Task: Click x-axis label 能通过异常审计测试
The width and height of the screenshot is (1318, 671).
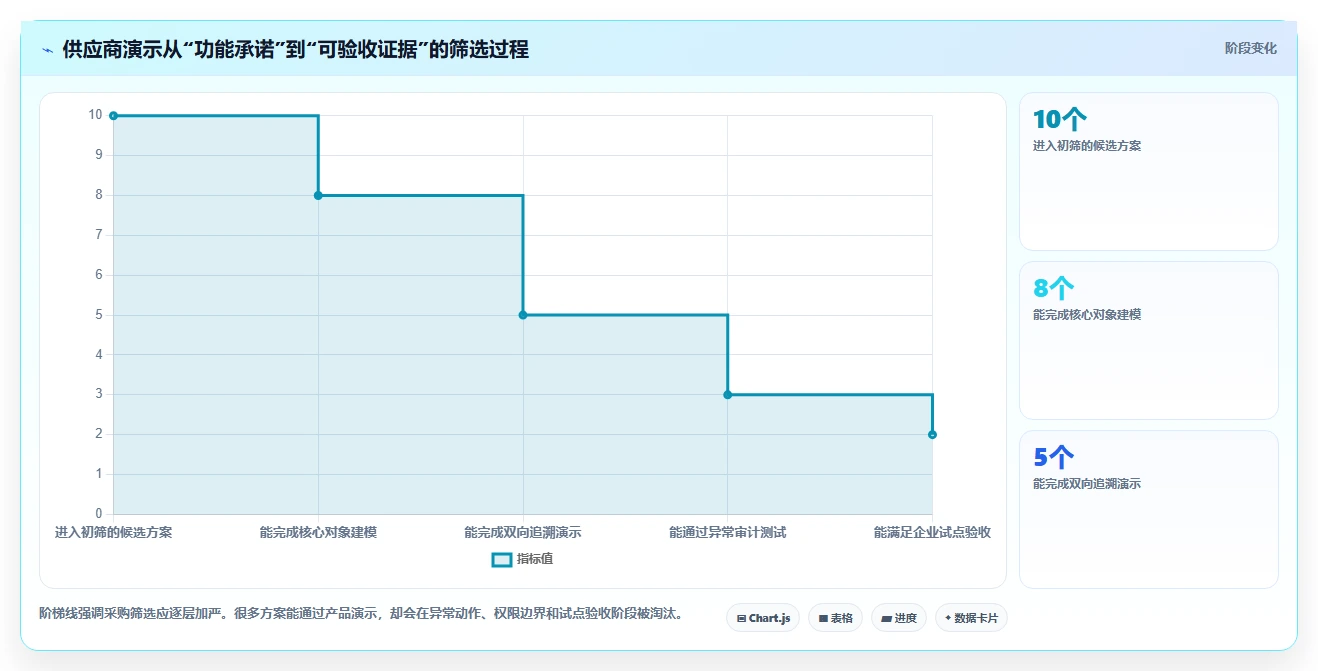Action: pos(727,532)
